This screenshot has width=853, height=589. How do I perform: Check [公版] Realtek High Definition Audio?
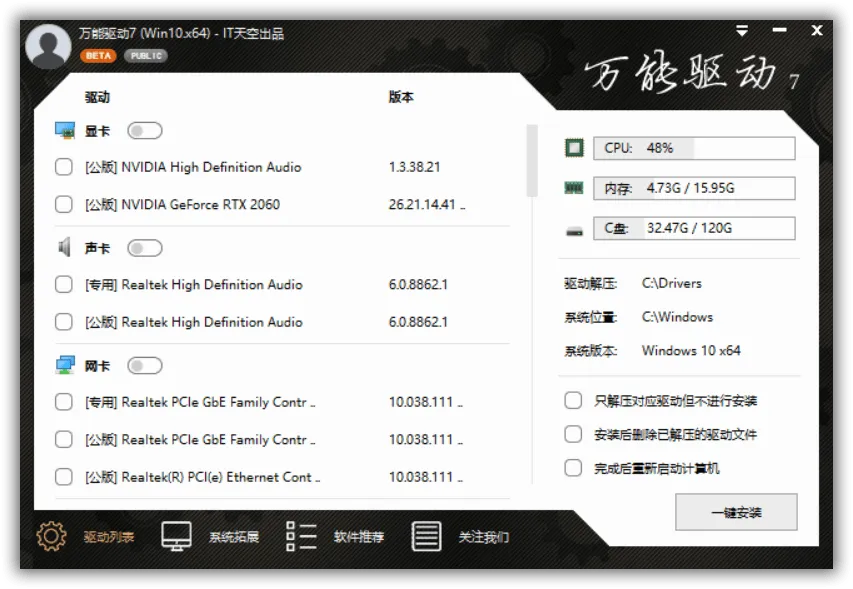tap(64, 322)
